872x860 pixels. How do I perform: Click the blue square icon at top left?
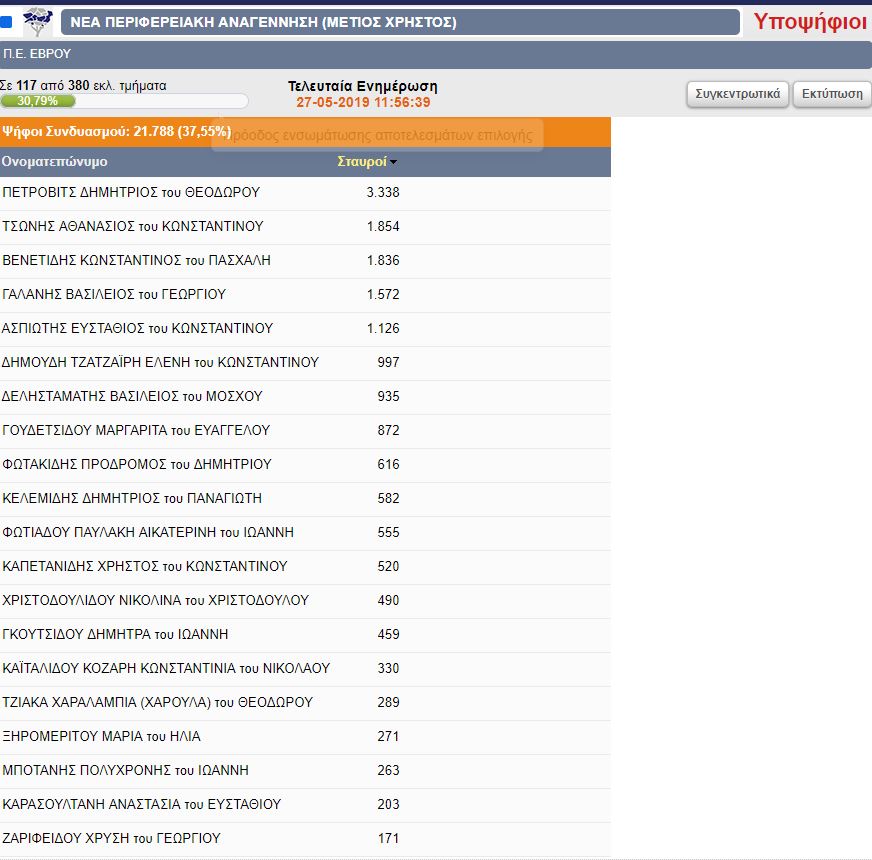click(x=6, y=22)
